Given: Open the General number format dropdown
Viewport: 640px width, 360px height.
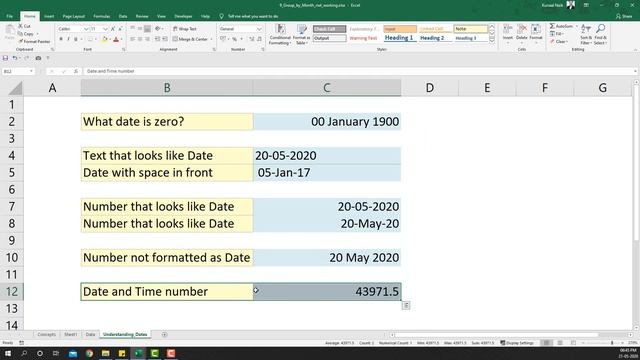Looking at the screenshot, I should coord(260,29).
